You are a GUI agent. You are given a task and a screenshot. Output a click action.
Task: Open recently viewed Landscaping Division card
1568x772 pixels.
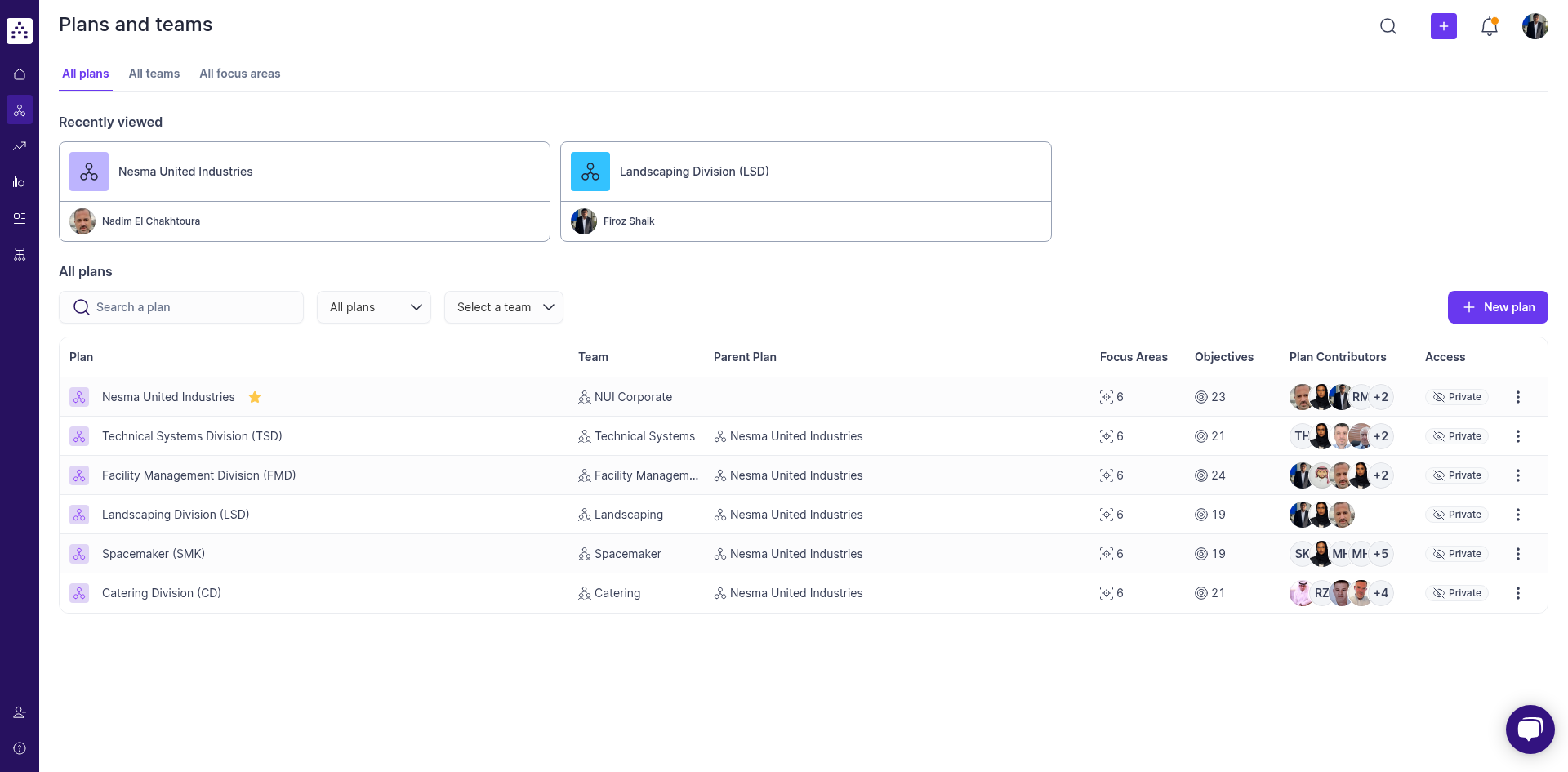click(x=805, y=172)
